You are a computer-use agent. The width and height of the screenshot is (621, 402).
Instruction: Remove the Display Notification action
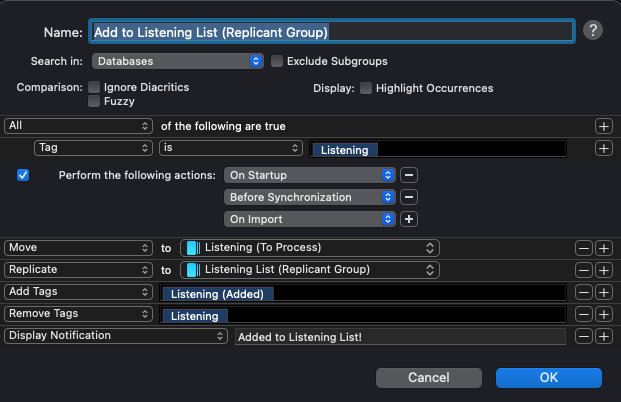583,337
